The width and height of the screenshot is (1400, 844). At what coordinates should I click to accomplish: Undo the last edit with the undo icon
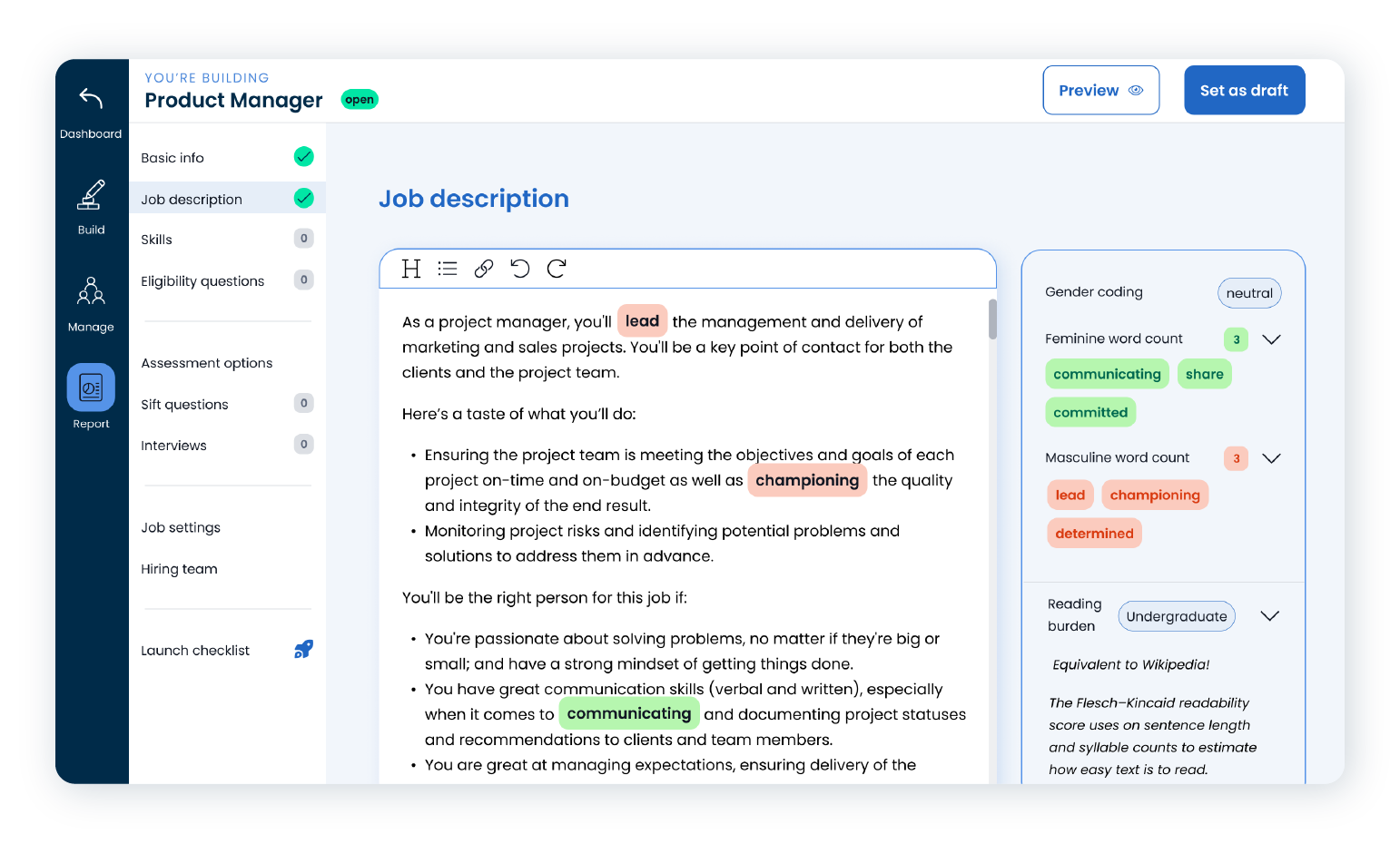pyautogui.click(x=519, y=269)
